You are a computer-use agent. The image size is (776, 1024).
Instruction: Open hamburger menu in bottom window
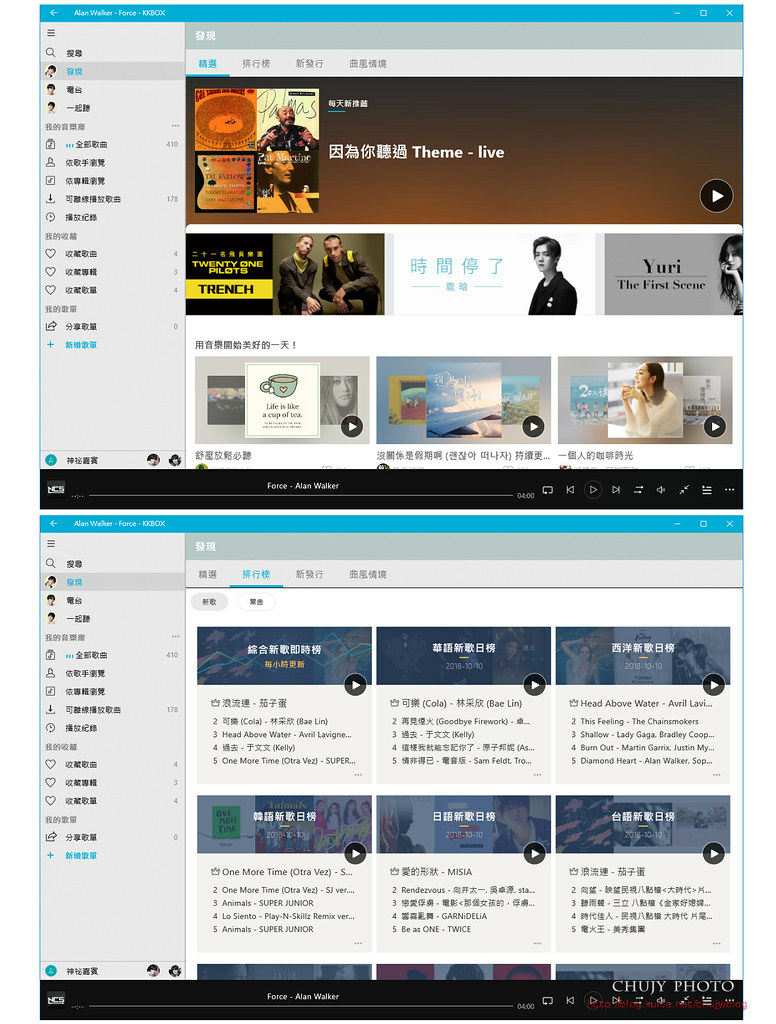coord(51,543)
